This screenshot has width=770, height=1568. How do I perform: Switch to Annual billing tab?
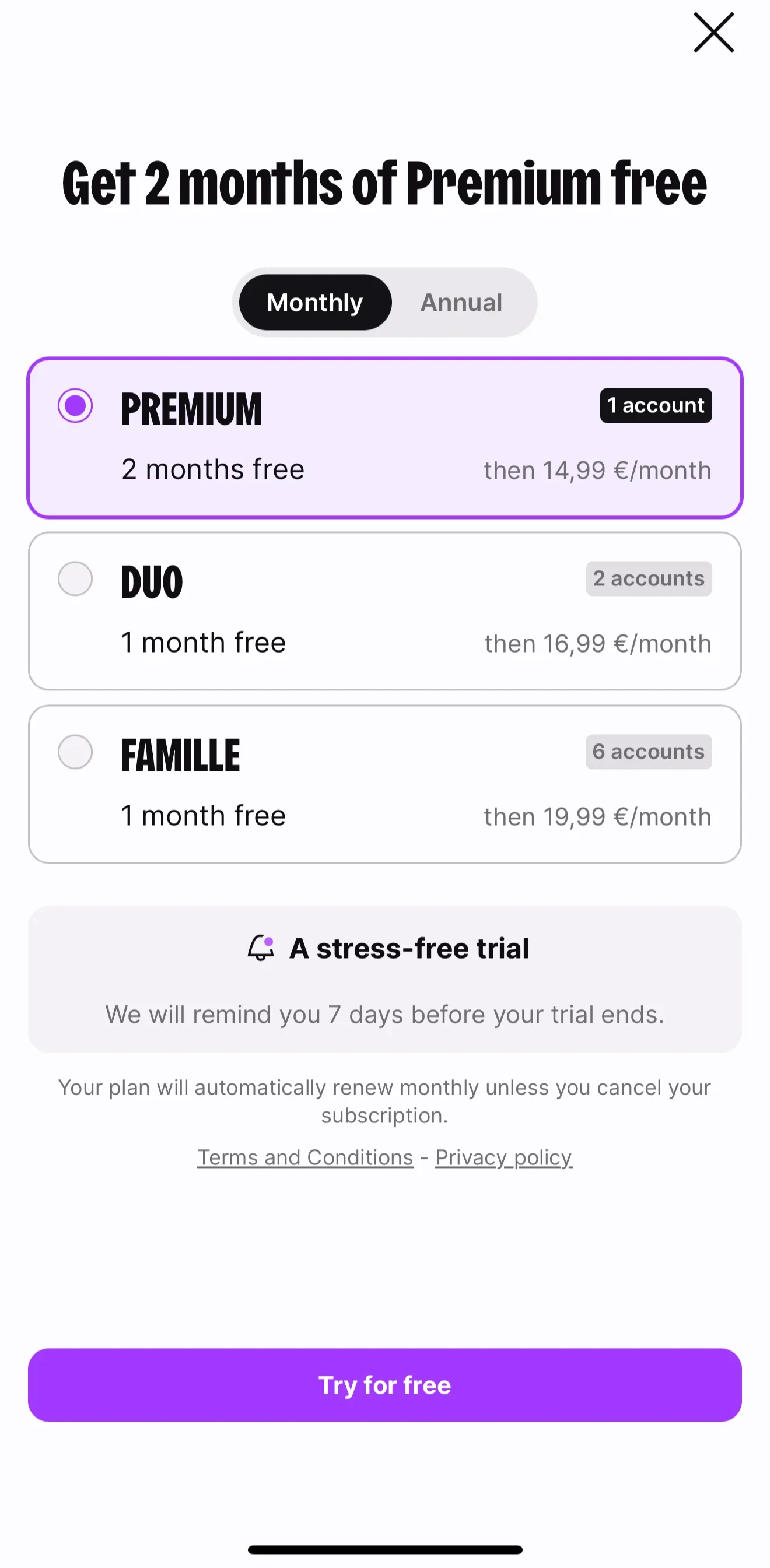pos(461,303)
